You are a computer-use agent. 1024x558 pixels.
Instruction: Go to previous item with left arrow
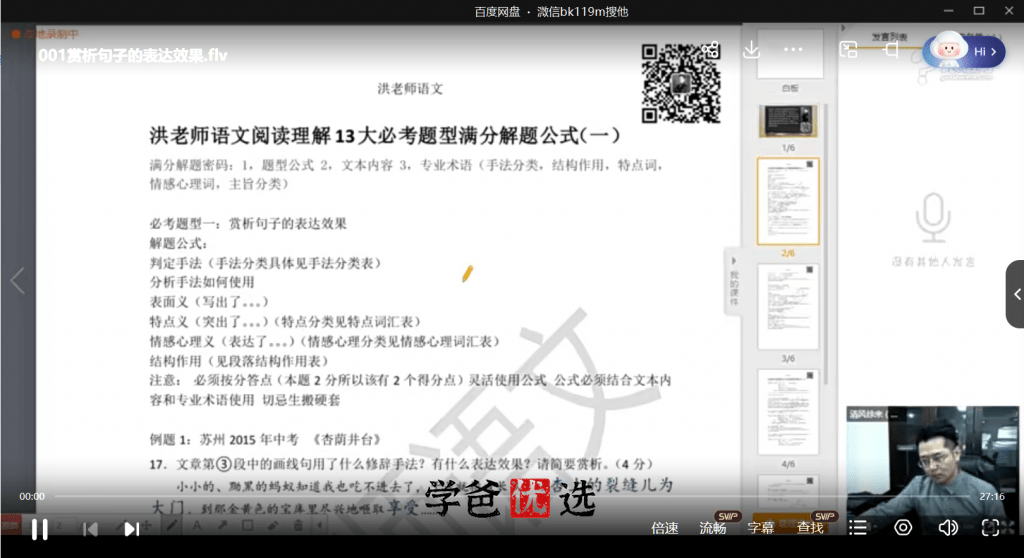(18, 281)
